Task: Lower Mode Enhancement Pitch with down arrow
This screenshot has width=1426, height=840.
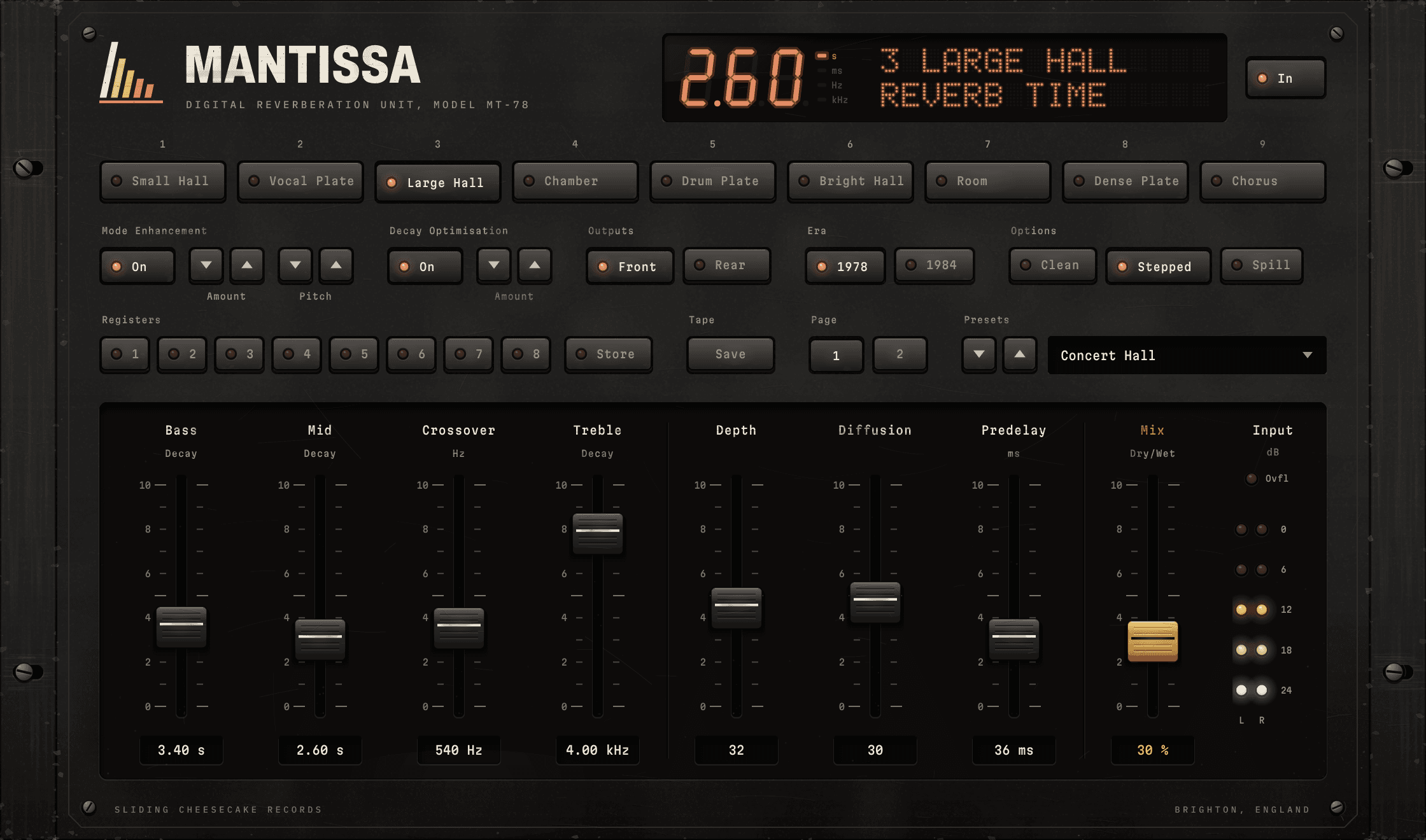Action: coord(295,265)
